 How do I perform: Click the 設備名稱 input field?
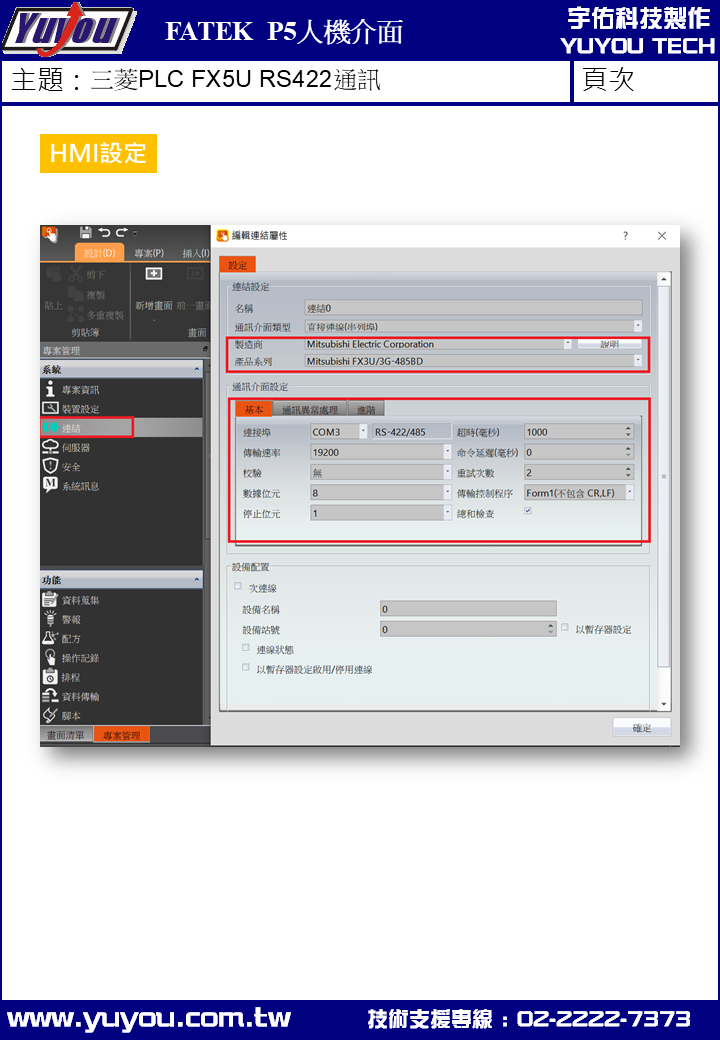click(468, 609)
